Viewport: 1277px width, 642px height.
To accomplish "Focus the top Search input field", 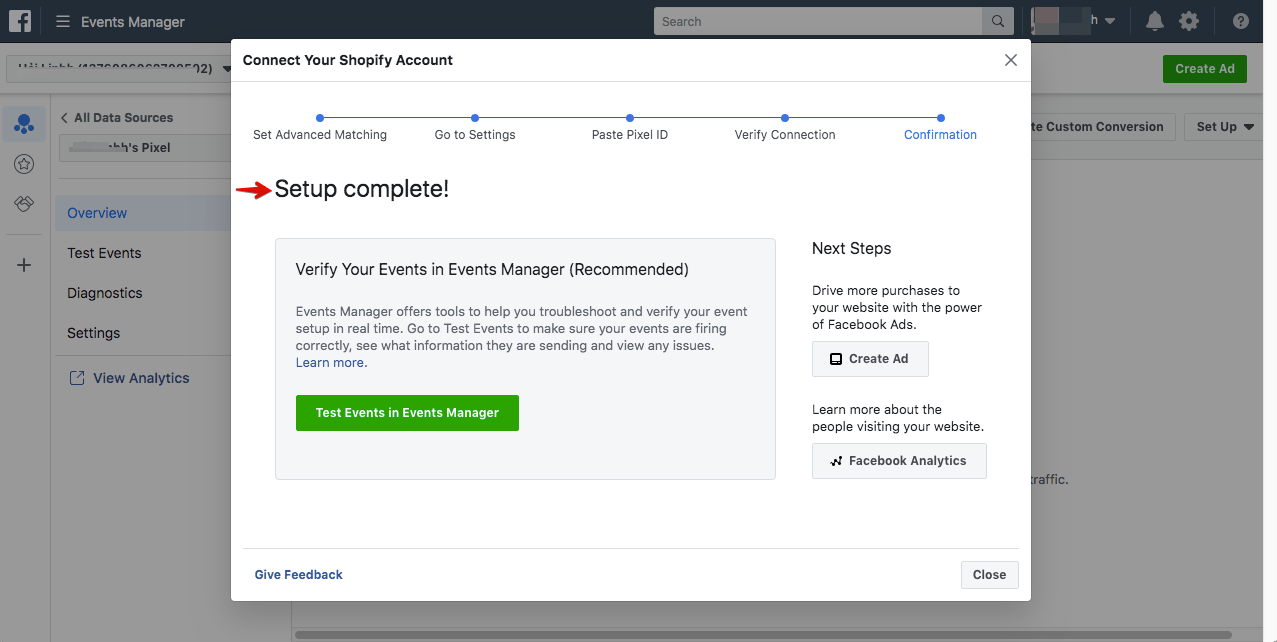I will pos(818,21).
